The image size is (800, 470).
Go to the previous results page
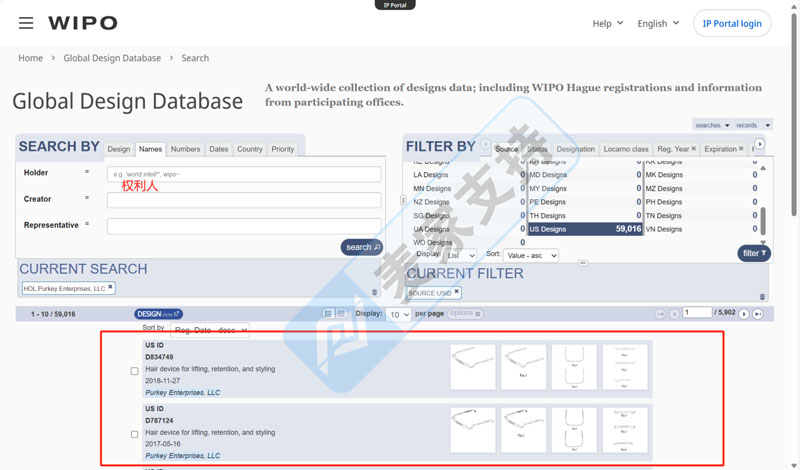pos(674,314)
